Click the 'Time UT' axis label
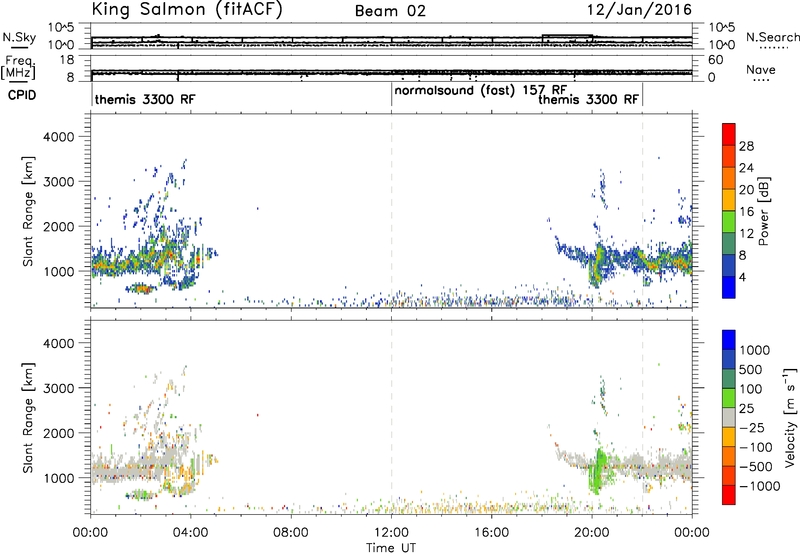Screen dimensions: 800x554 coord(391,548)
